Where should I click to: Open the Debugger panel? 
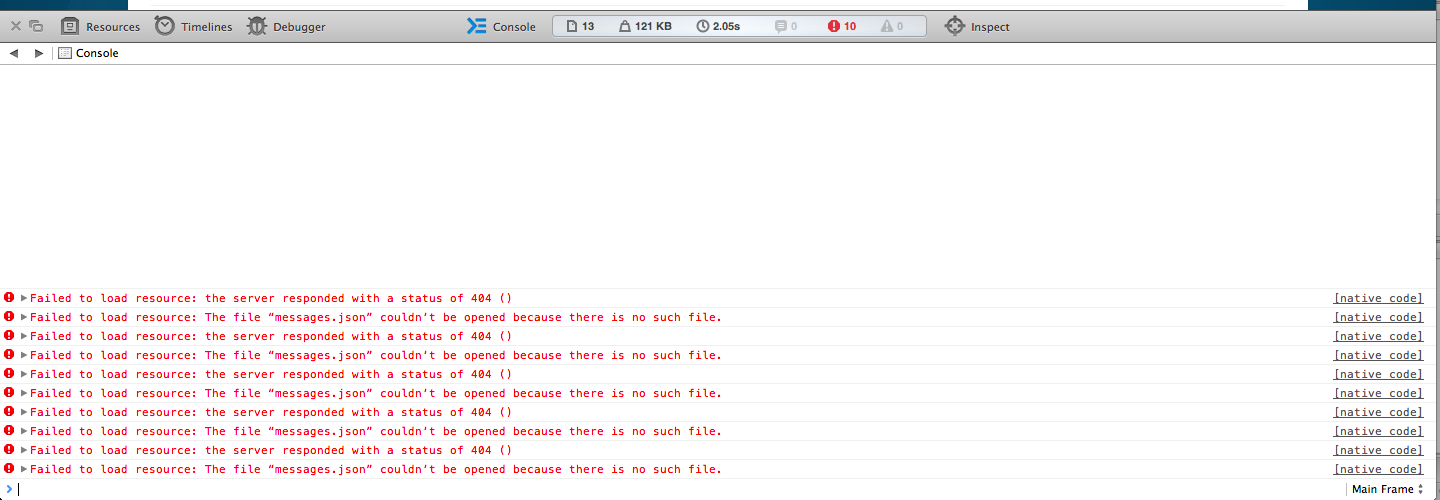pyautogui.click(x=286, y=27)
